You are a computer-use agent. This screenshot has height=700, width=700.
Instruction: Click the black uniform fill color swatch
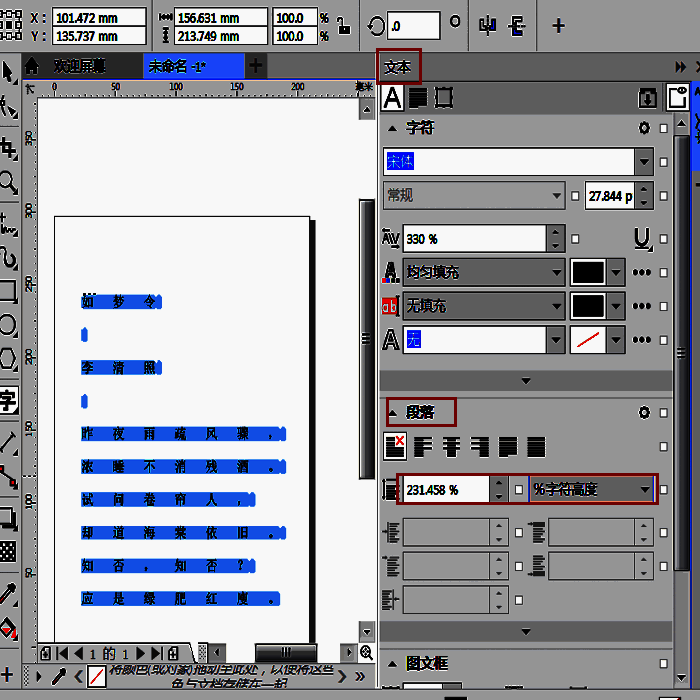point(587,272)
